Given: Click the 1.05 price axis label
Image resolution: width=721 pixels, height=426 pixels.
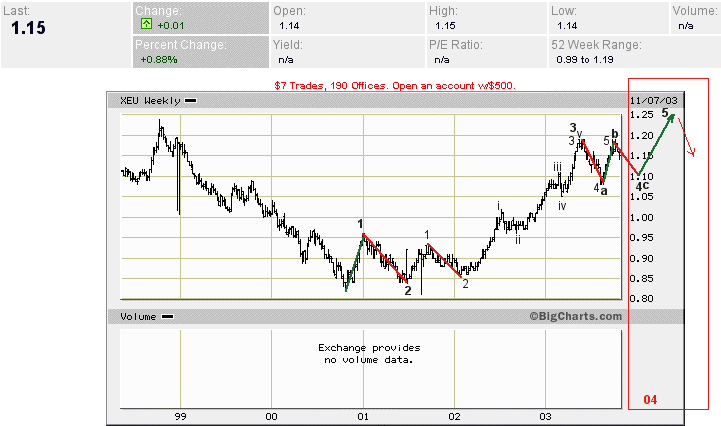Looking at the screenshot, I should point(641,196).
